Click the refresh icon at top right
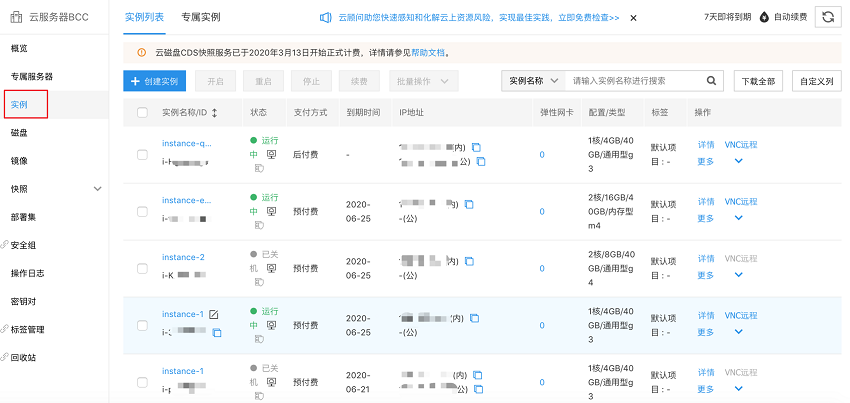The image size is (850, 403). [x=828, y=17]
